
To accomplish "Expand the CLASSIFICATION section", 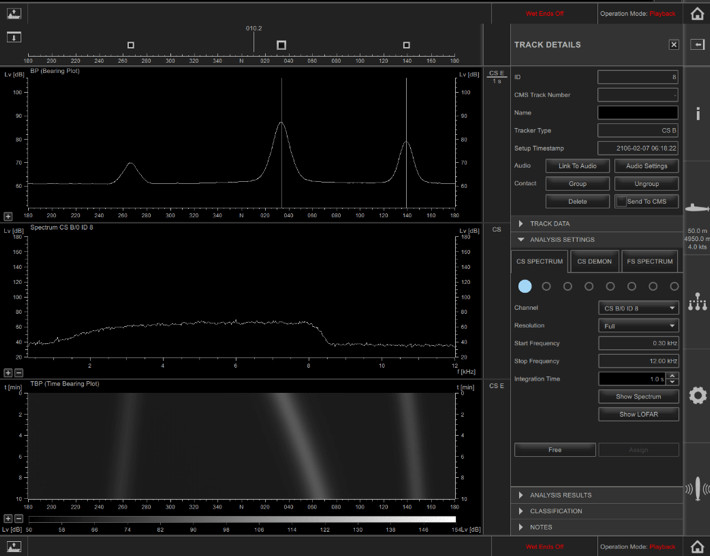I will (597, 511).
